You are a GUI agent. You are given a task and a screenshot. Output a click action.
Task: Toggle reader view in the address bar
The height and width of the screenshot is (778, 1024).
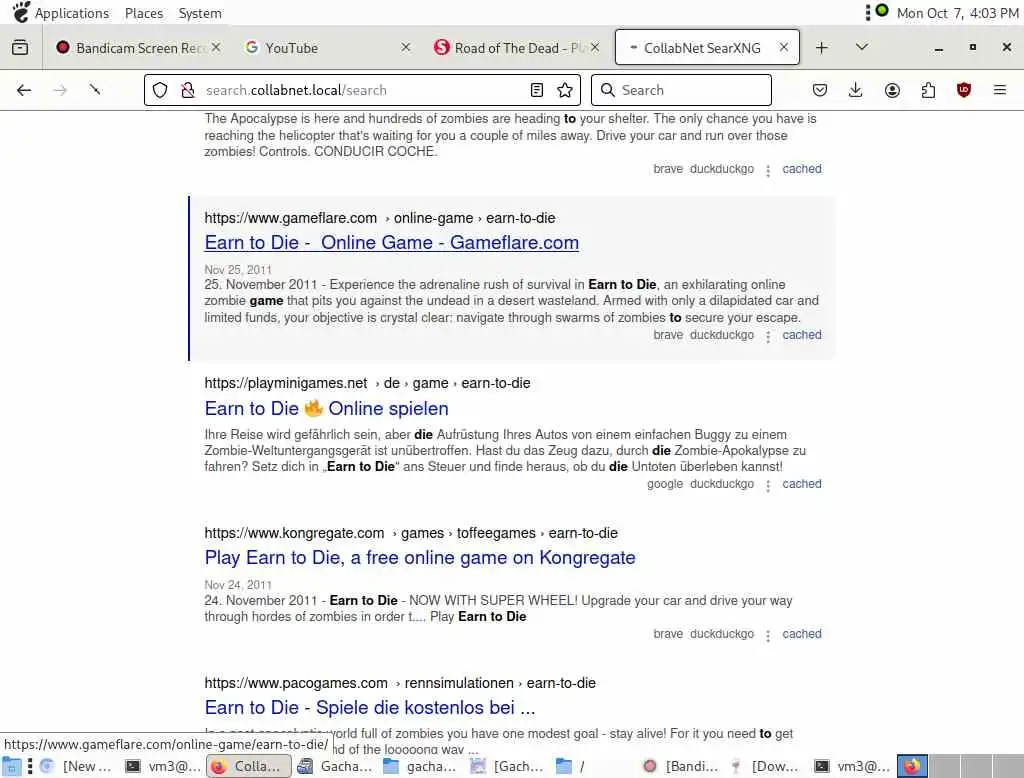tap(537, 90)
